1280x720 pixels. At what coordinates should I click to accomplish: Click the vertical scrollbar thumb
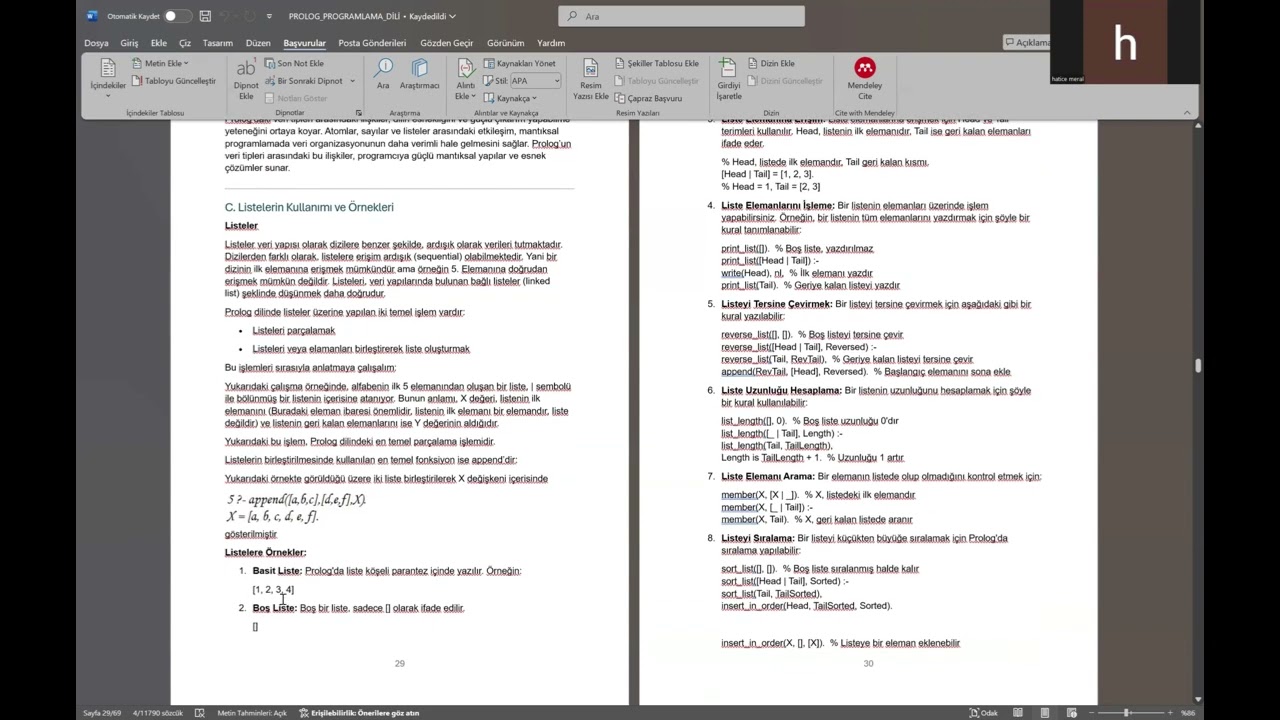click(x=1198, y=366)
